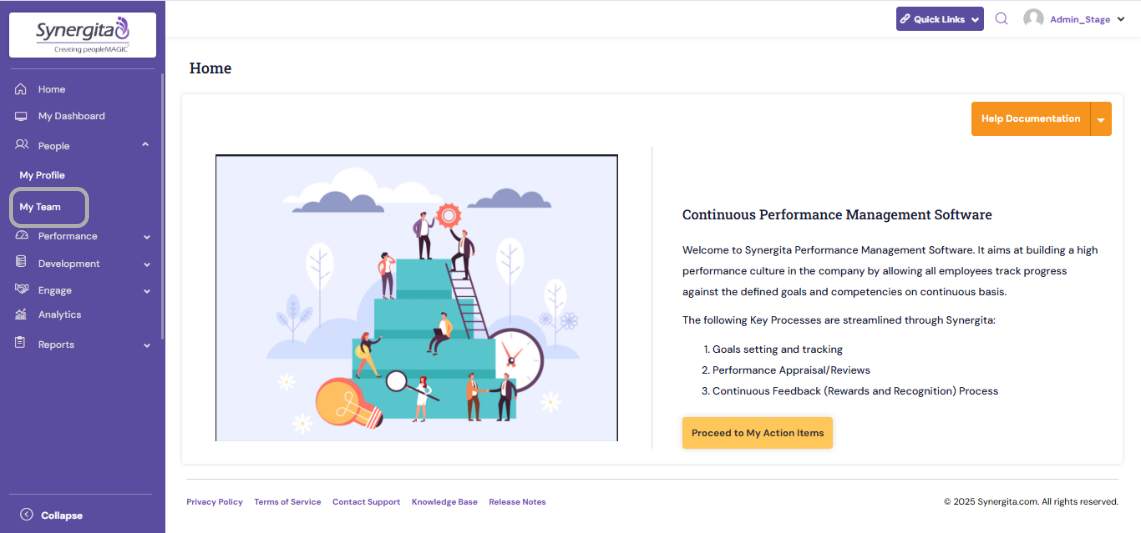Click the Reports clipboard icon
Viewport: 1141px width, 533px height.
pos(20,344)
